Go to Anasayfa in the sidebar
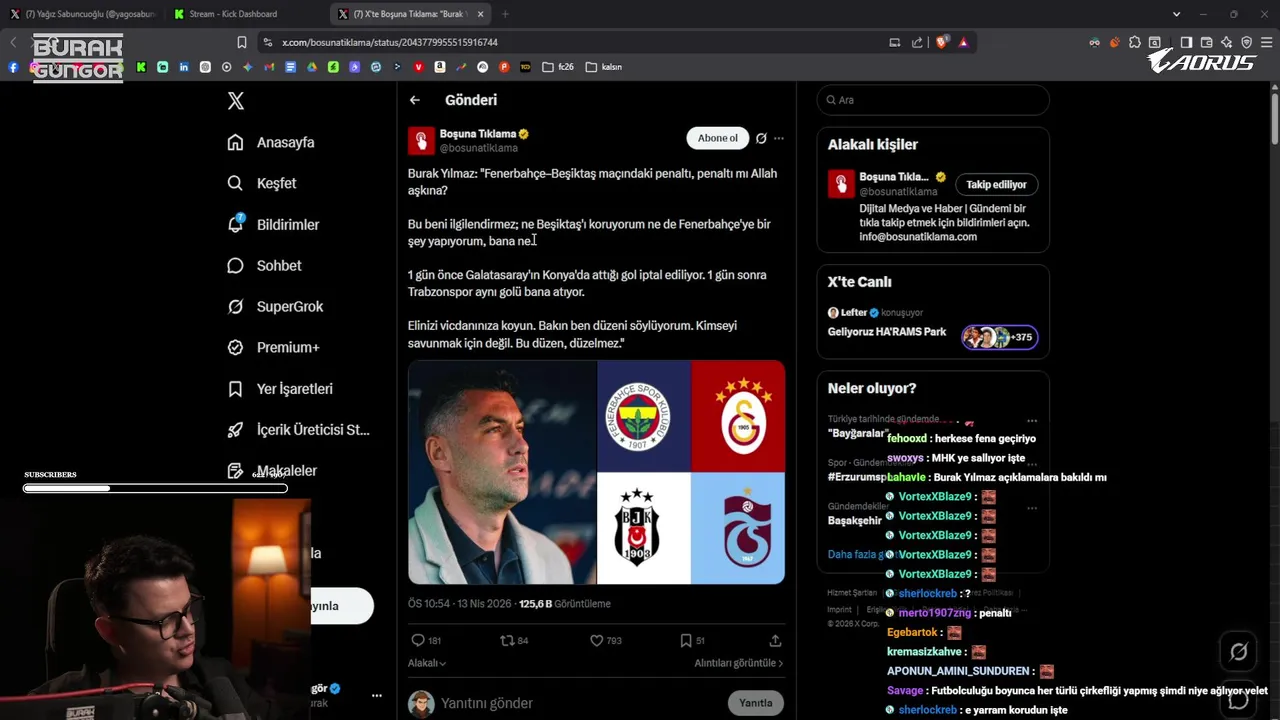The height and width of the screenshot is (720, 1280). point(271,142)
